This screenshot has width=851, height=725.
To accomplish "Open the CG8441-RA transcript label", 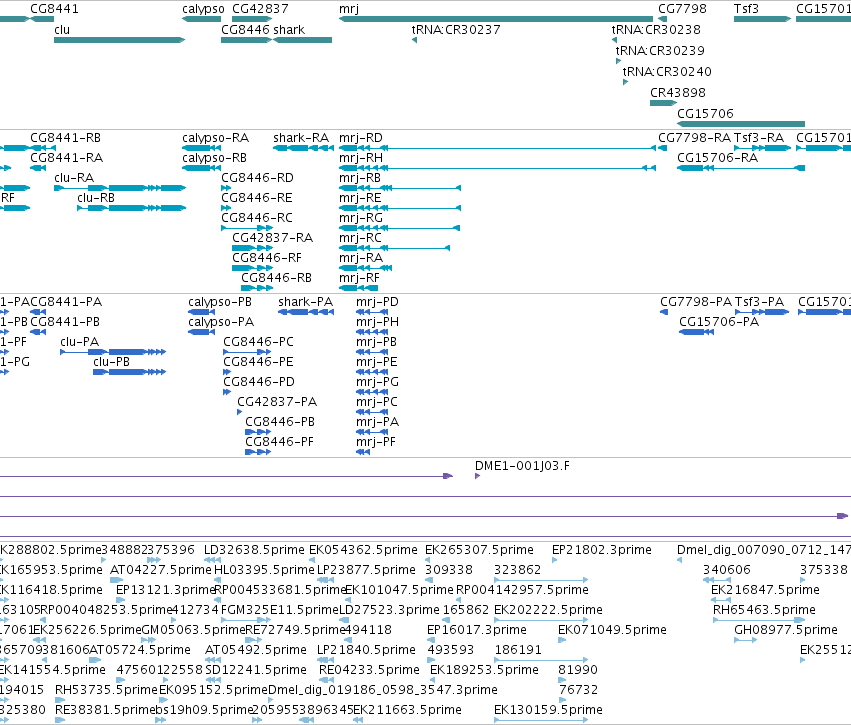I will point(67,158).
